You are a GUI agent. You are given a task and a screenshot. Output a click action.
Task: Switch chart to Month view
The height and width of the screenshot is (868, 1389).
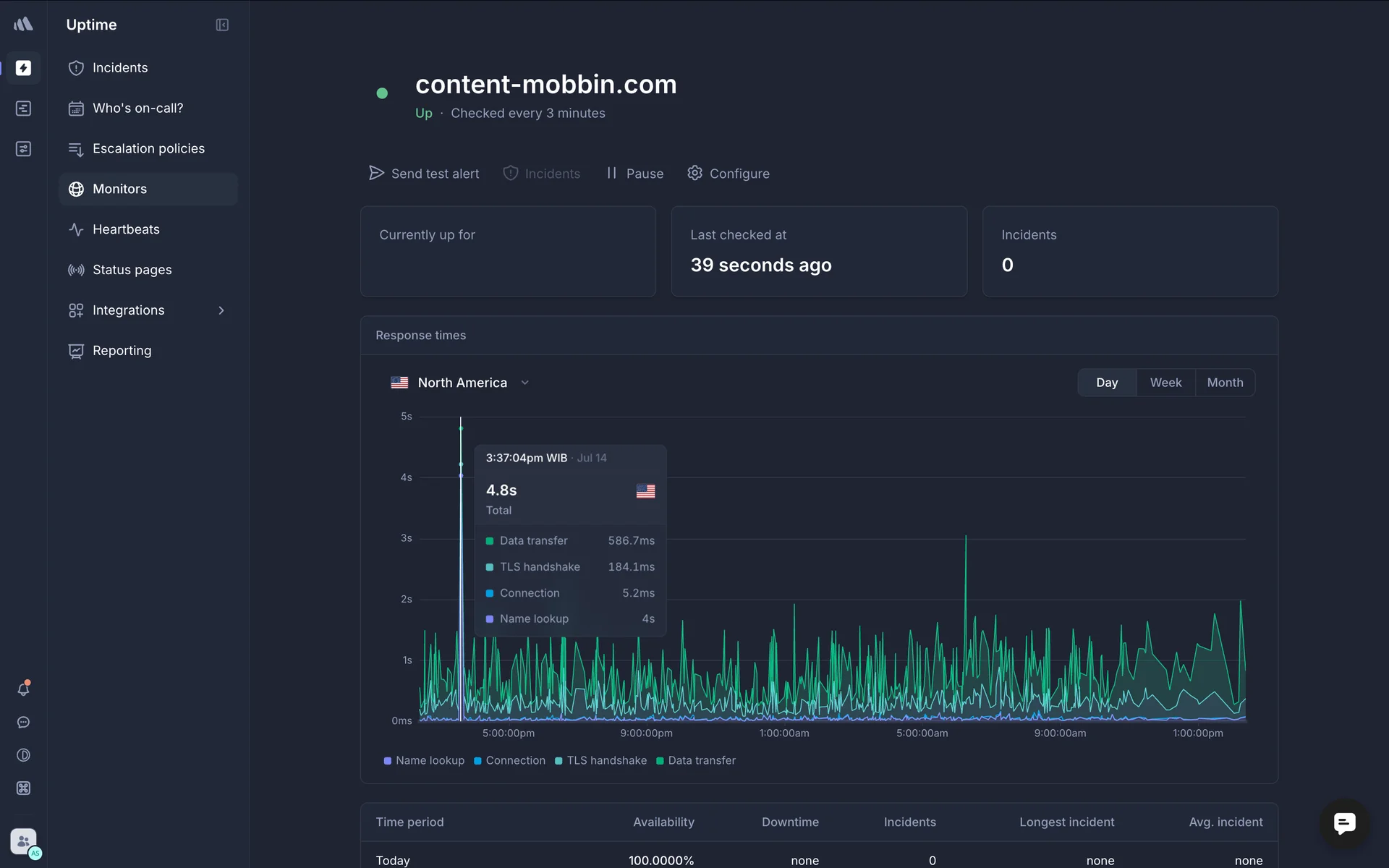pyautogui.click(x=1225, y=383)
